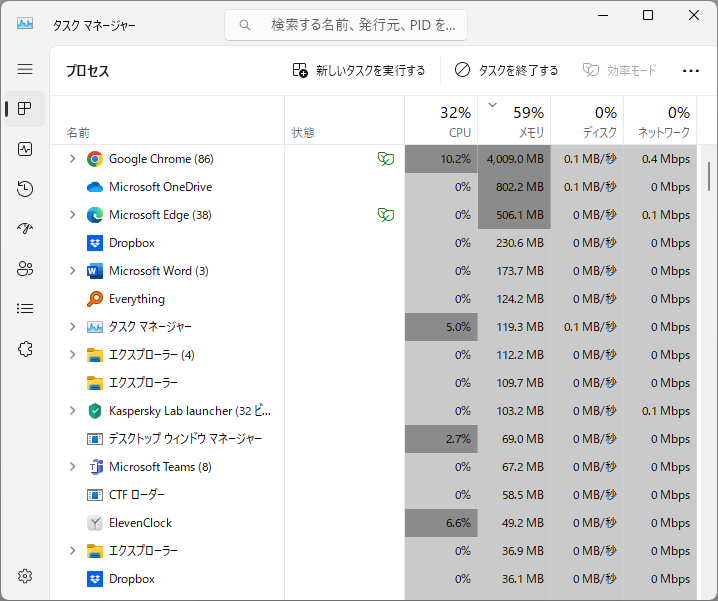718x601 pixels.
Task: Sort by CPU column header
Action: pyautogui.click(x=441, y=120)
